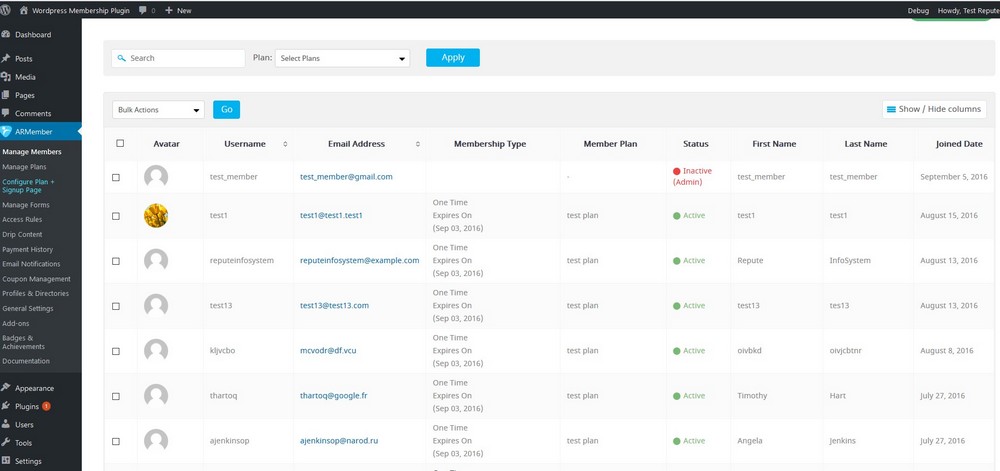The width and height of the screenshot is (1000, 471).
Task: Click the columns list icon beside Show / Hide
Action: pyautogui.click(x=892, y=109)
